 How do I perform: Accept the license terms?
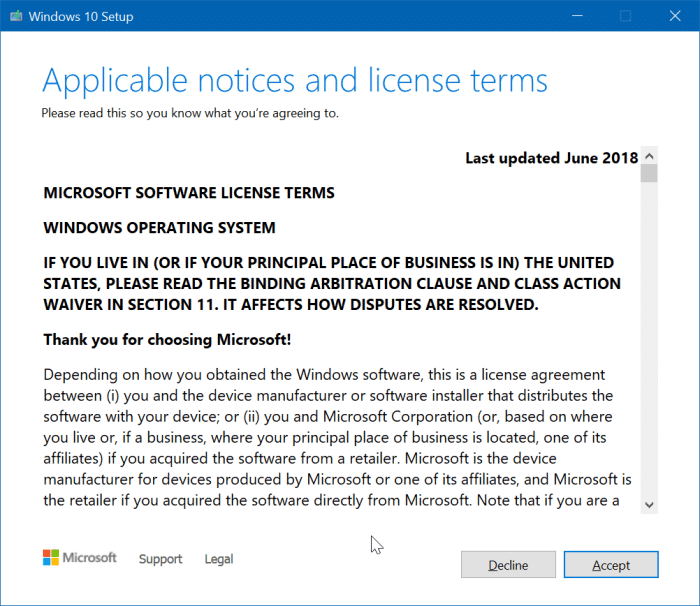[611, 564]
